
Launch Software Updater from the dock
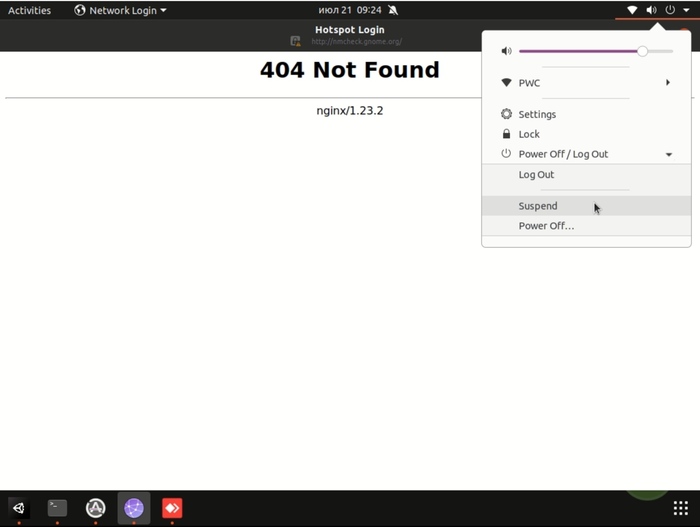[x=96, y=508]
